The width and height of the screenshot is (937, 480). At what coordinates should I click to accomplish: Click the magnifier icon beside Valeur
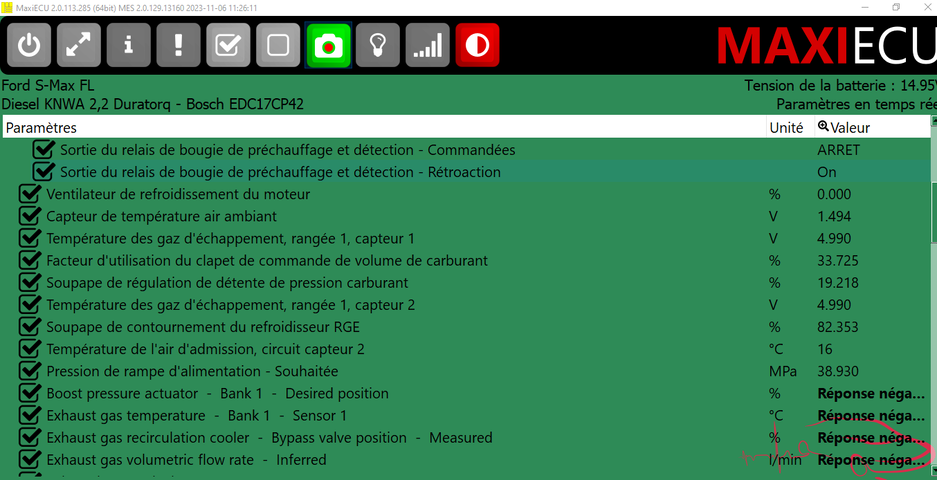coord(823,127)
